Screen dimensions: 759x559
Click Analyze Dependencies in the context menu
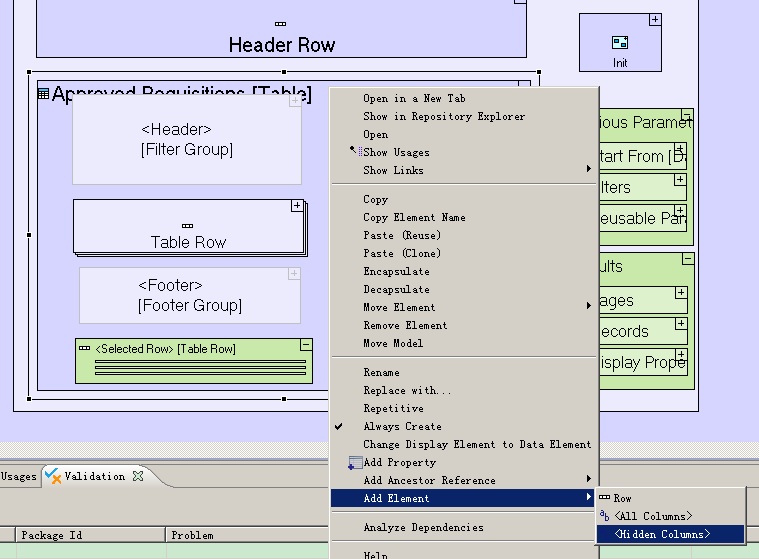423,527
